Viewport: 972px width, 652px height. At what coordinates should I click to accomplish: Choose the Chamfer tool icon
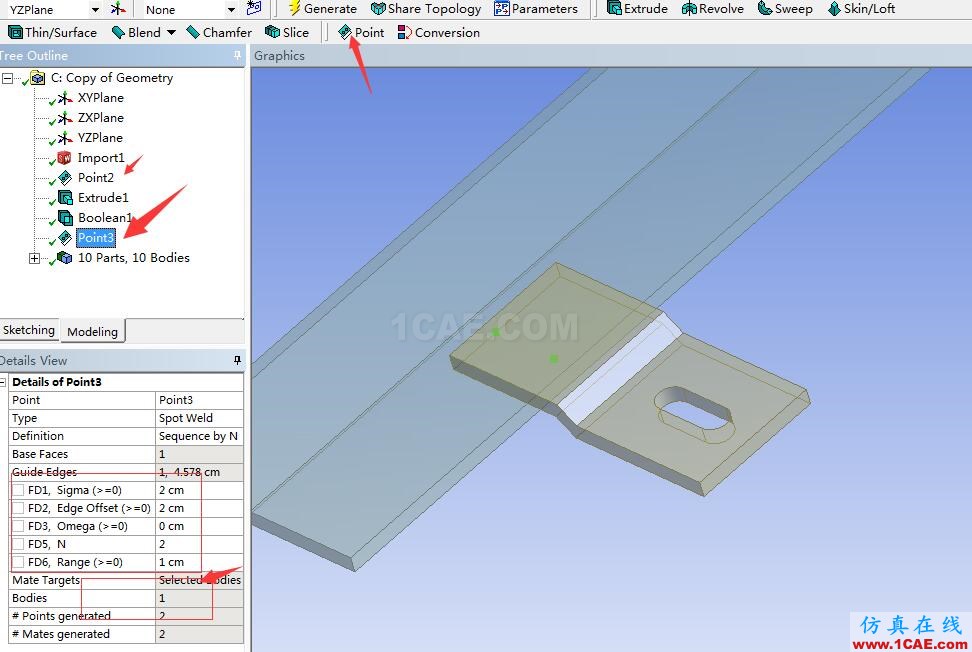point(193,32)
